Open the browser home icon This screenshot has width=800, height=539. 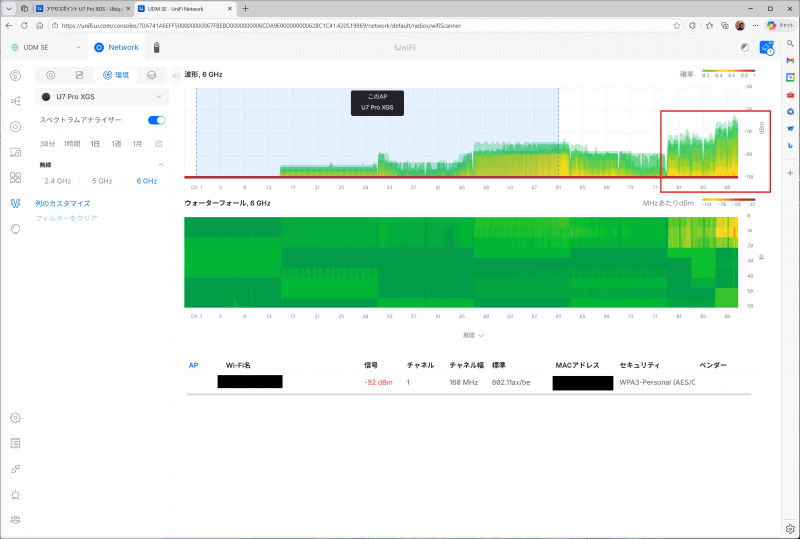point(39,26)
